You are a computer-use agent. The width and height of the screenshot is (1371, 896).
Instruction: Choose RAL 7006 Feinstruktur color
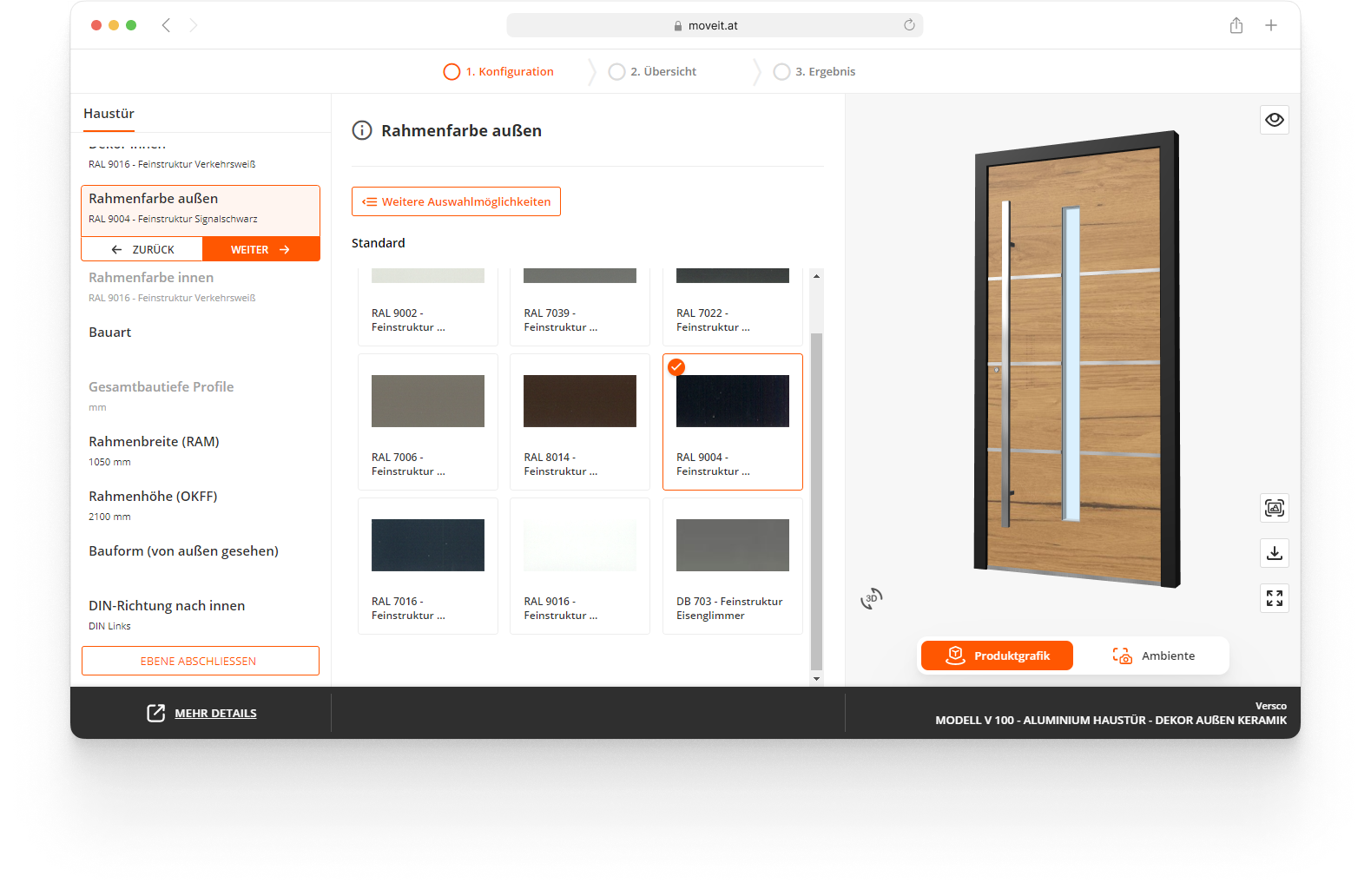tap(428, 422)
